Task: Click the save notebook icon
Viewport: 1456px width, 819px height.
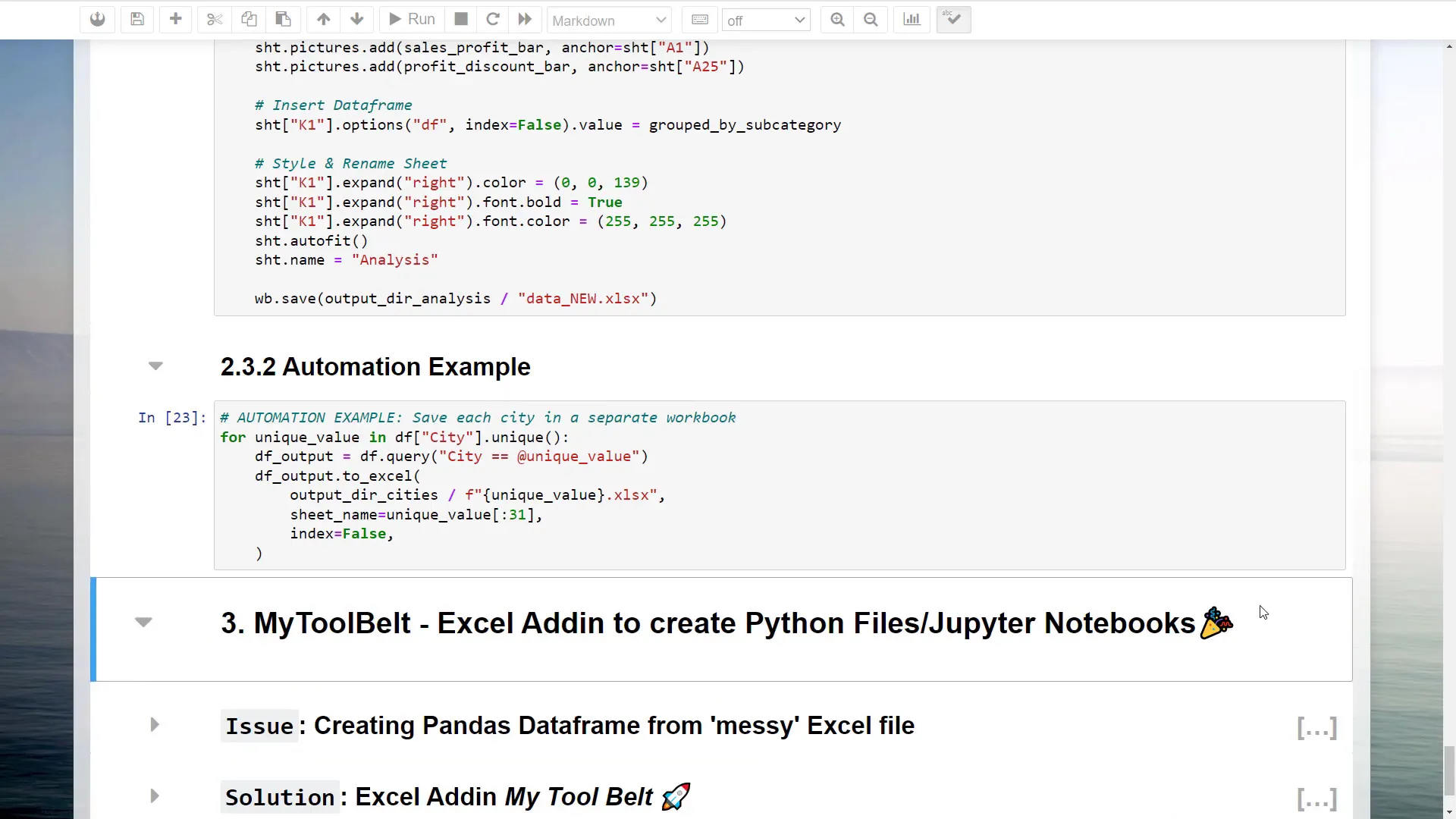Action: click(137, 20)
